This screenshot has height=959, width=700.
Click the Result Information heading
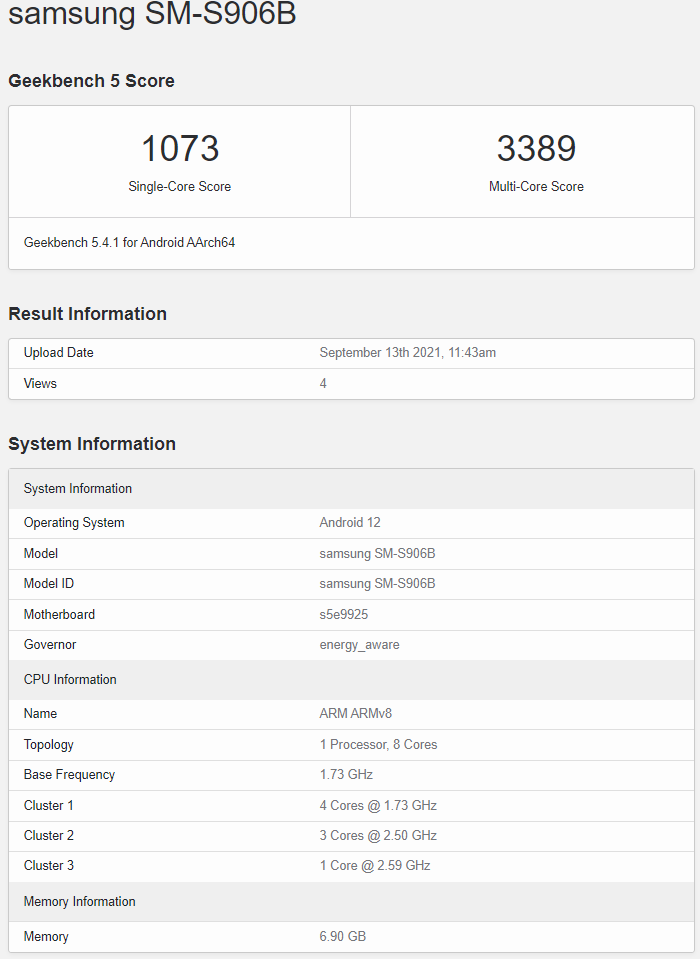pyautogui.click(x=87, y=314)
